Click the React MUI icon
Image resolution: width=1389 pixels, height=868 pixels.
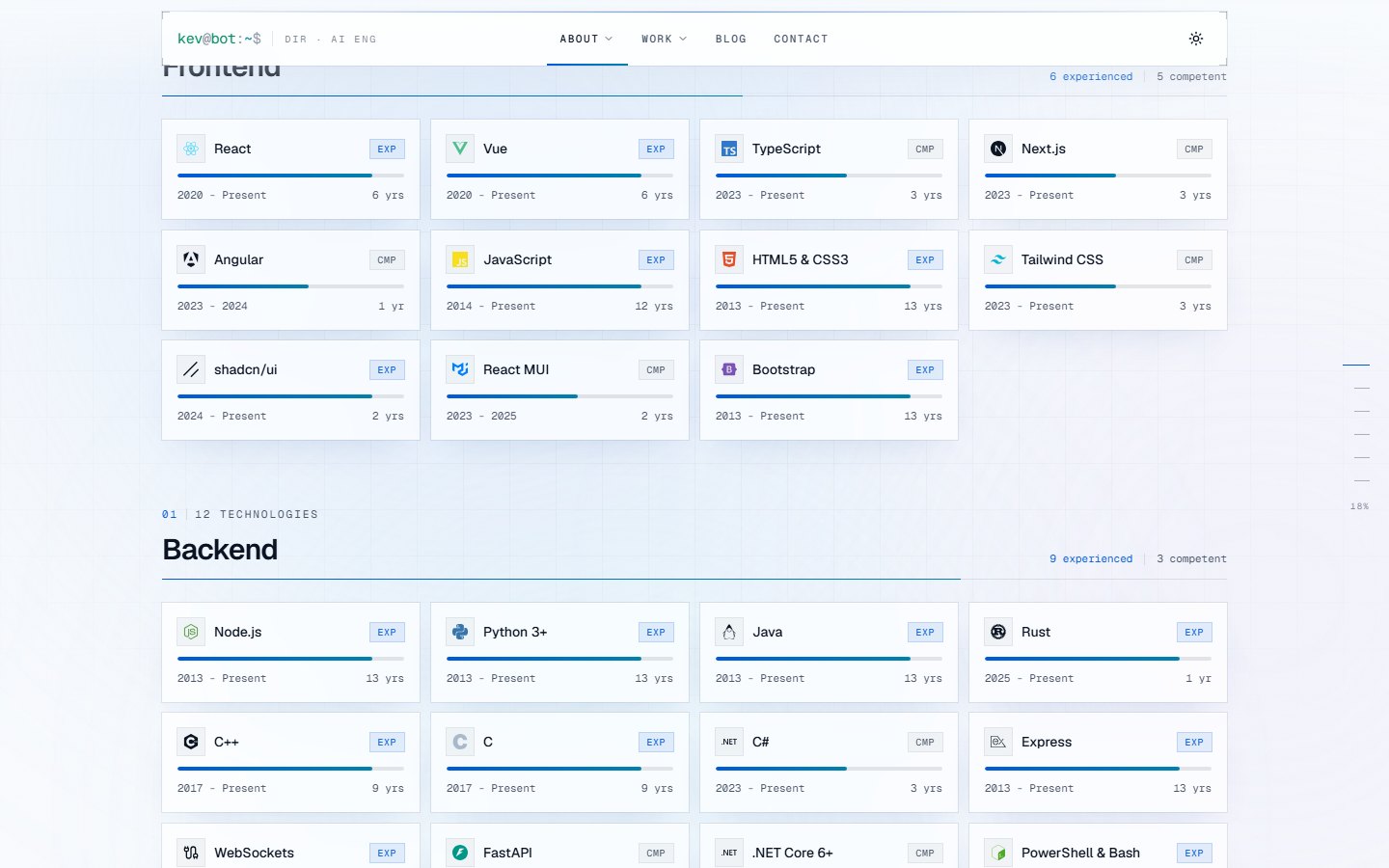coord(460,369)
